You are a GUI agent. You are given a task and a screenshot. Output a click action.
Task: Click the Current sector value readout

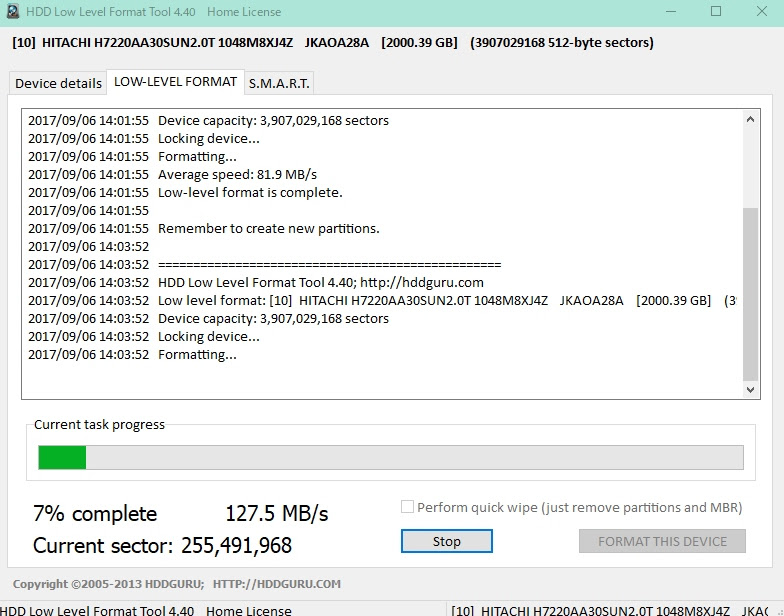(x=236, y=546)
